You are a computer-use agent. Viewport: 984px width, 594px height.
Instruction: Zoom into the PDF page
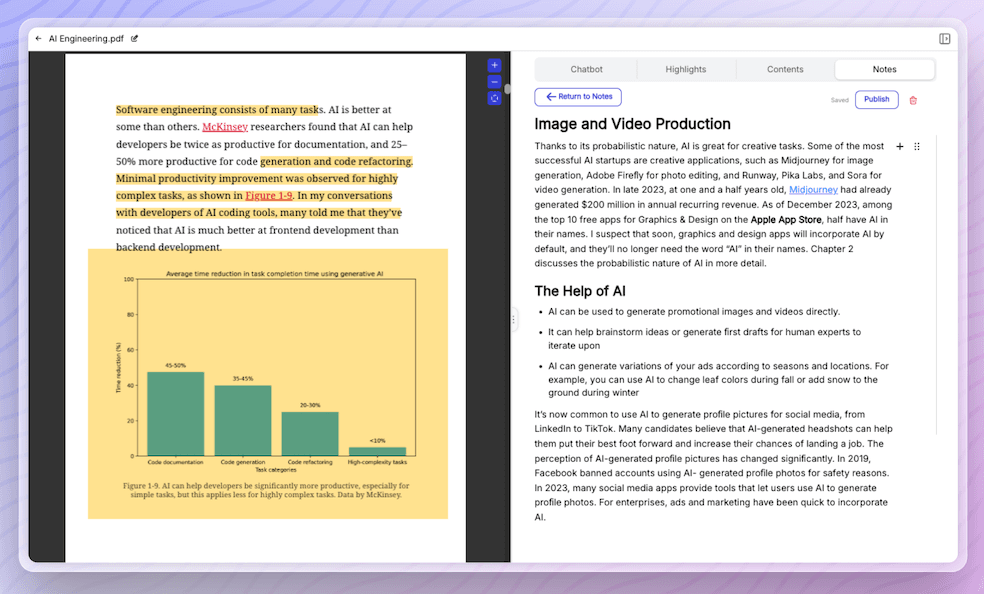coord(494,64)
